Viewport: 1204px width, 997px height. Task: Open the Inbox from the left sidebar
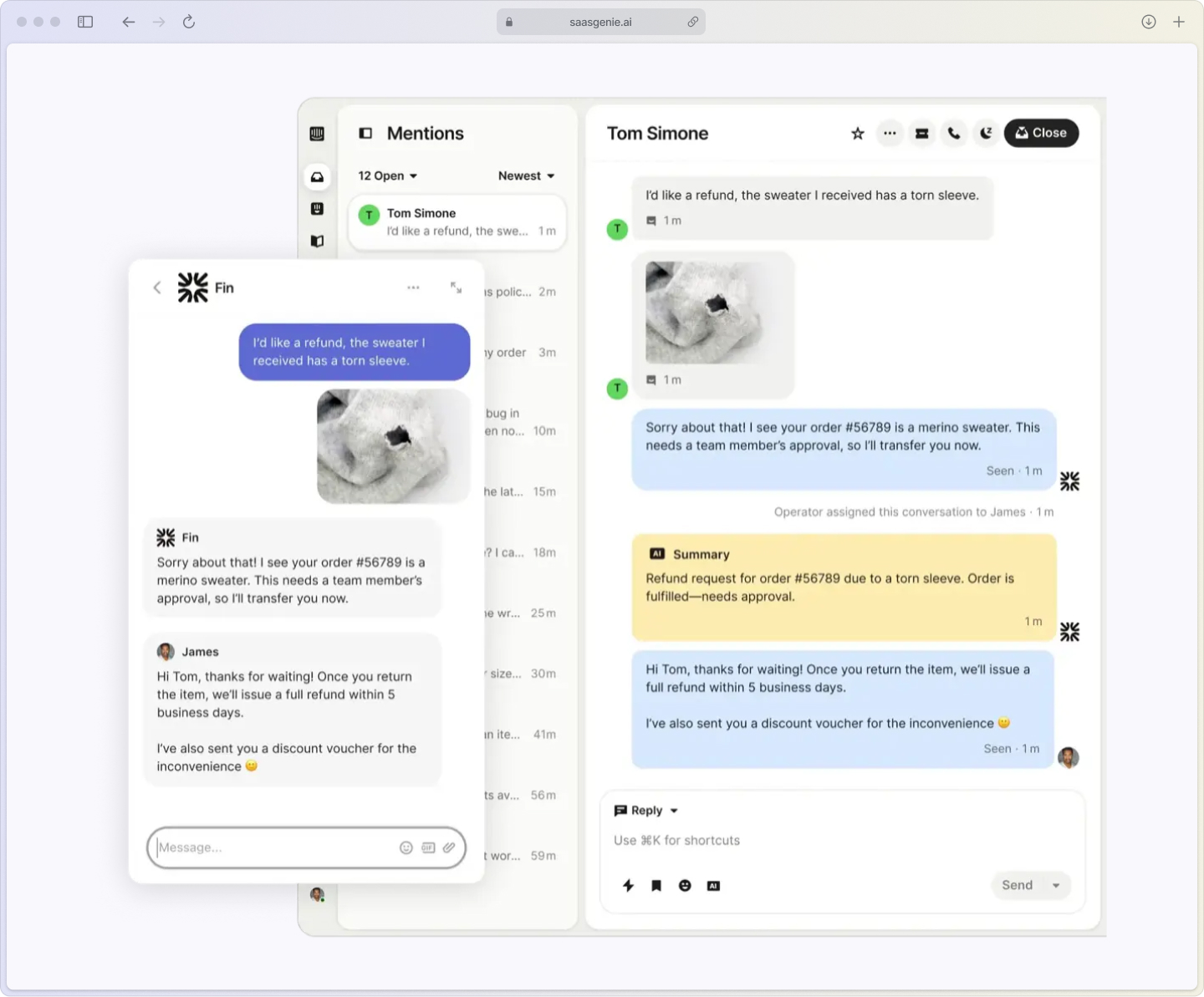click(318, 176)
